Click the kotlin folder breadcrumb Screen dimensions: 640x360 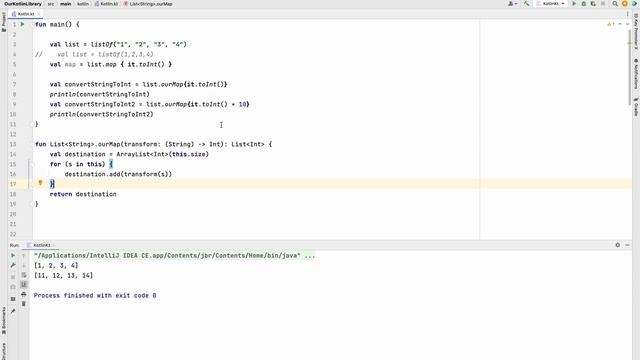[x=83, y=4]
